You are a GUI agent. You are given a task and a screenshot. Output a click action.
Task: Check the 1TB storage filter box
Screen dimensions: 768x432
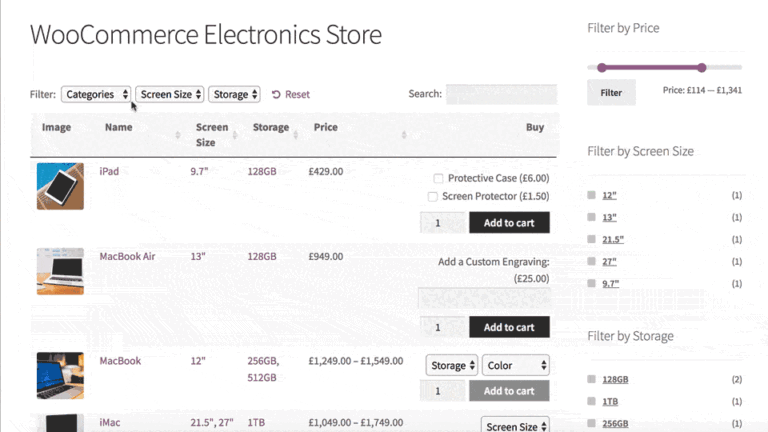pyautogui.click(x=592, y=401)
